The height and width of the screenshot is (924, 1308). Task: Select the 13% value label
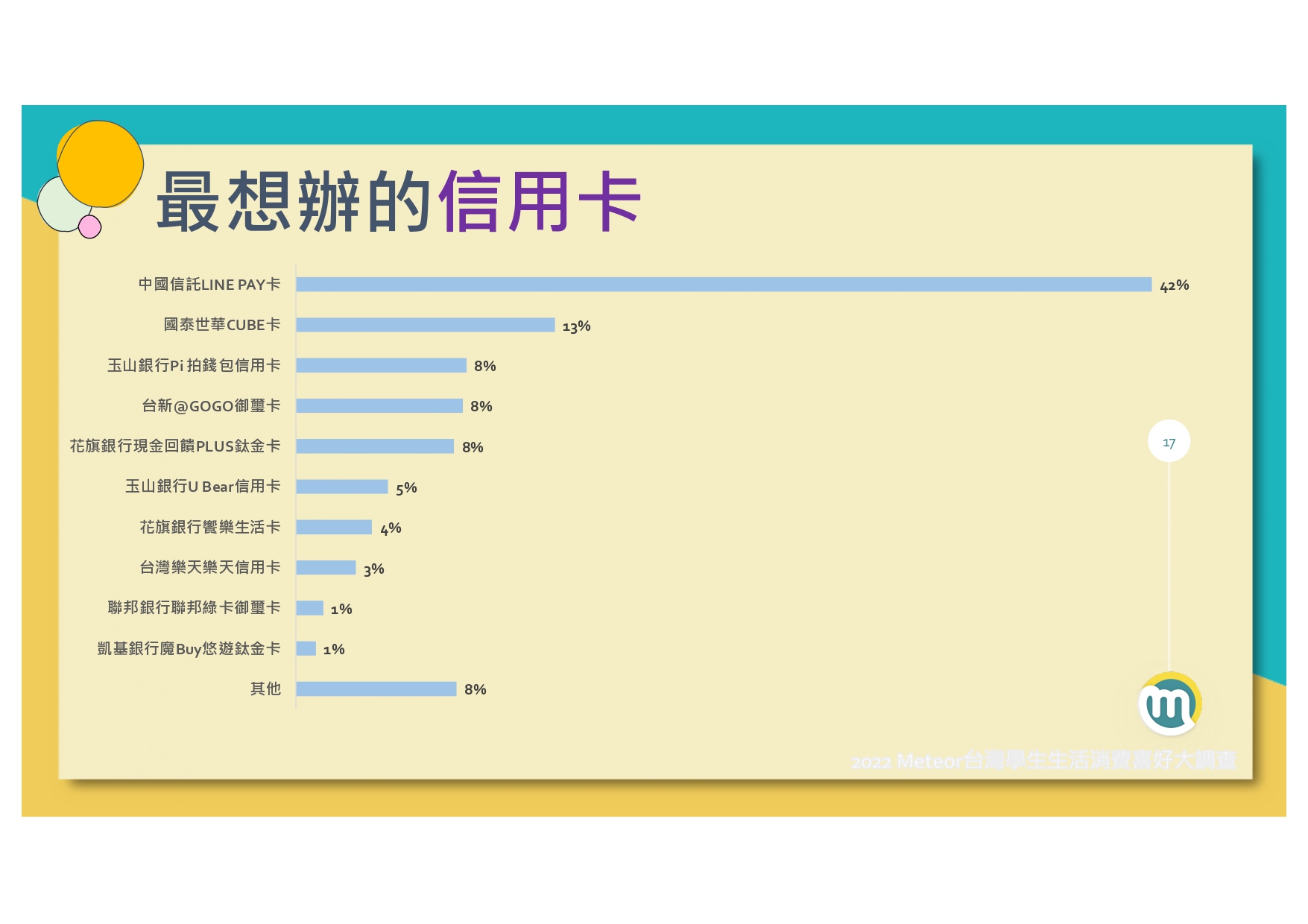(576, 326)
